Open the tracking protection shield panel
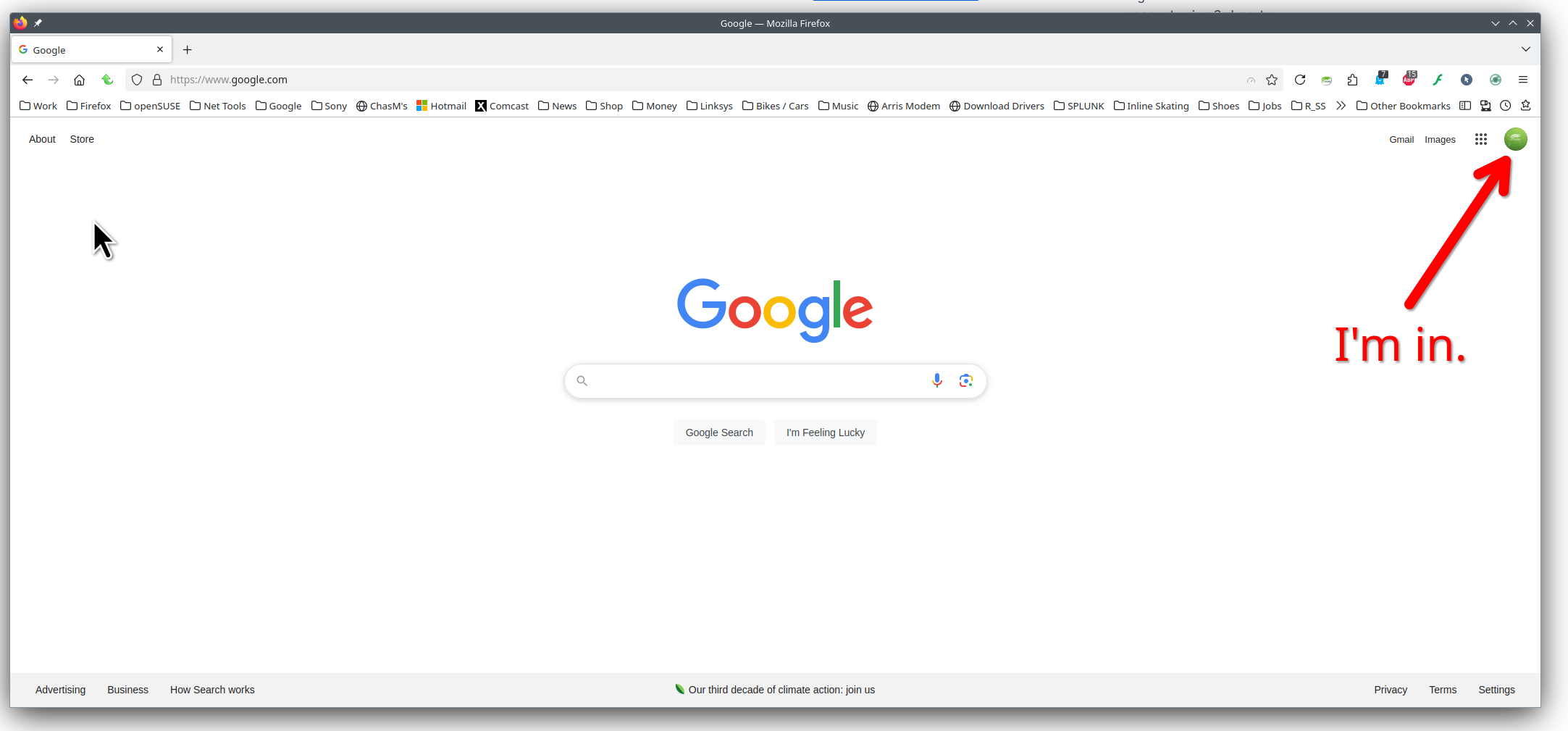This screenshot has height=731, width=1568. [137, 80]
